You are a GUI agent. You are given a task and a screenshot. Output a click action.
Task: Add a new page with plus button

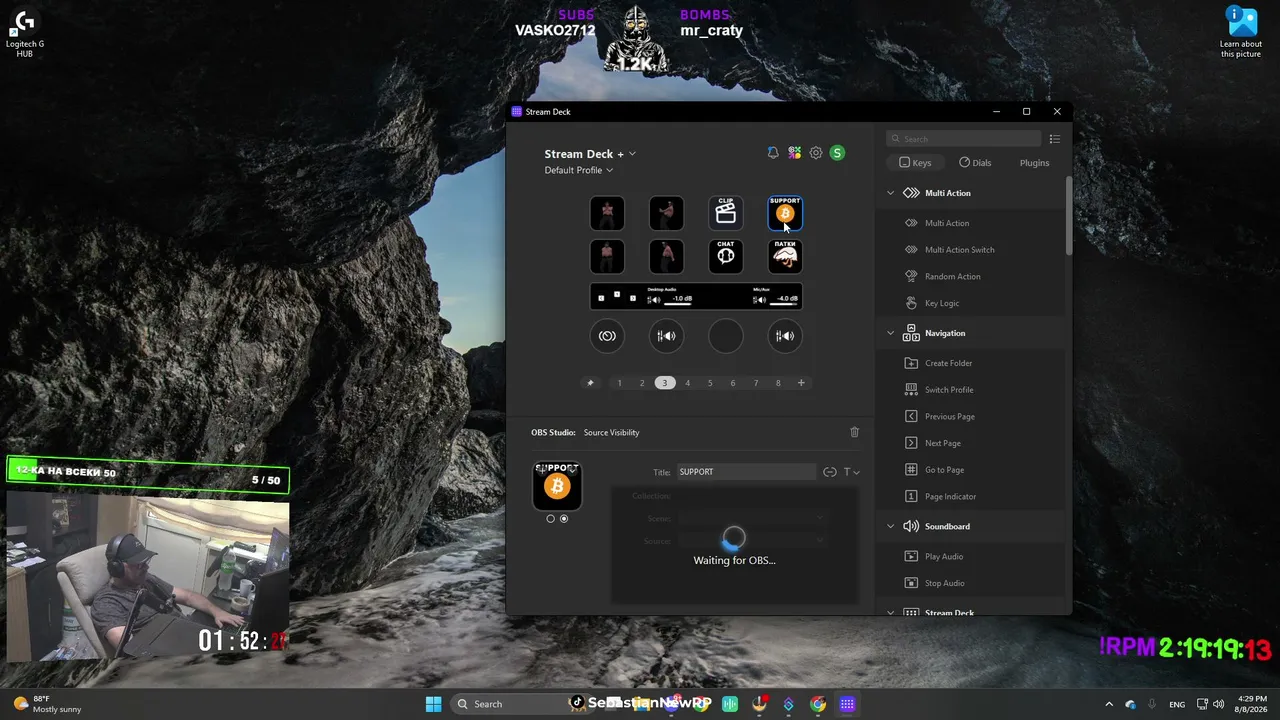tap(801, 383)
